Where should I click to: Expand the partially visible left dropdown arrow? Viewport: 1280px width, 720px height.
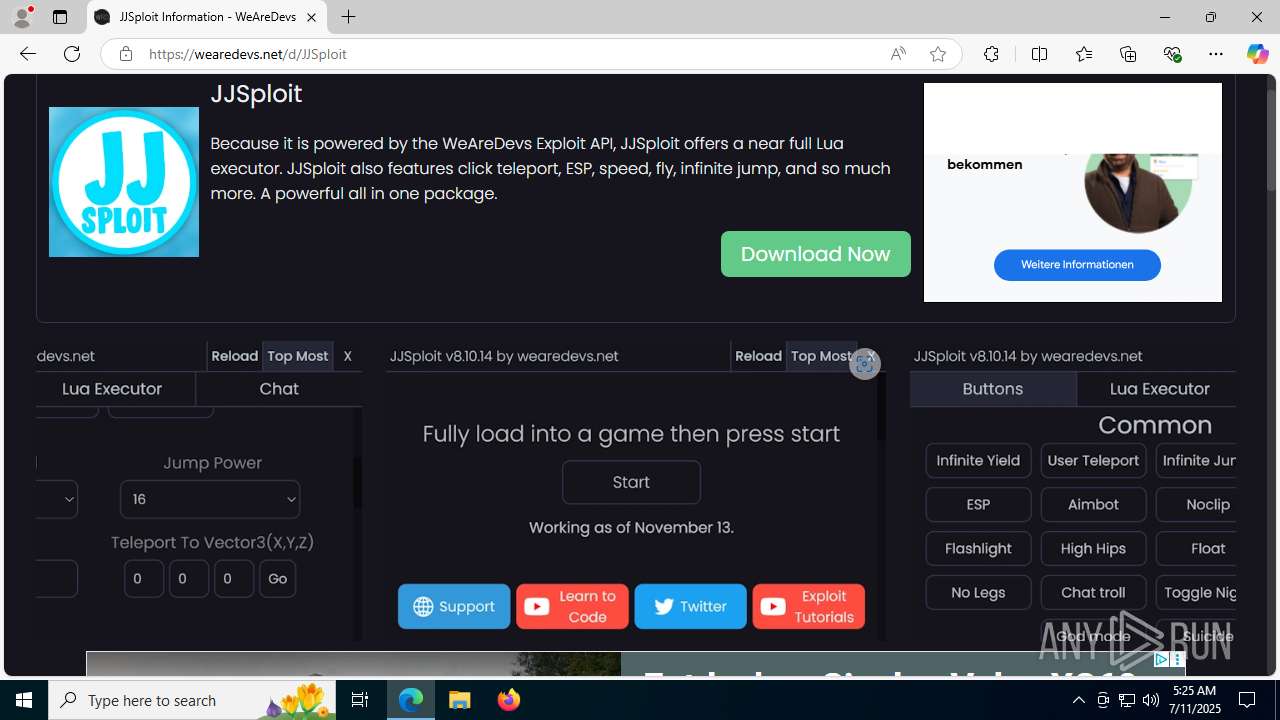[68, 499]
